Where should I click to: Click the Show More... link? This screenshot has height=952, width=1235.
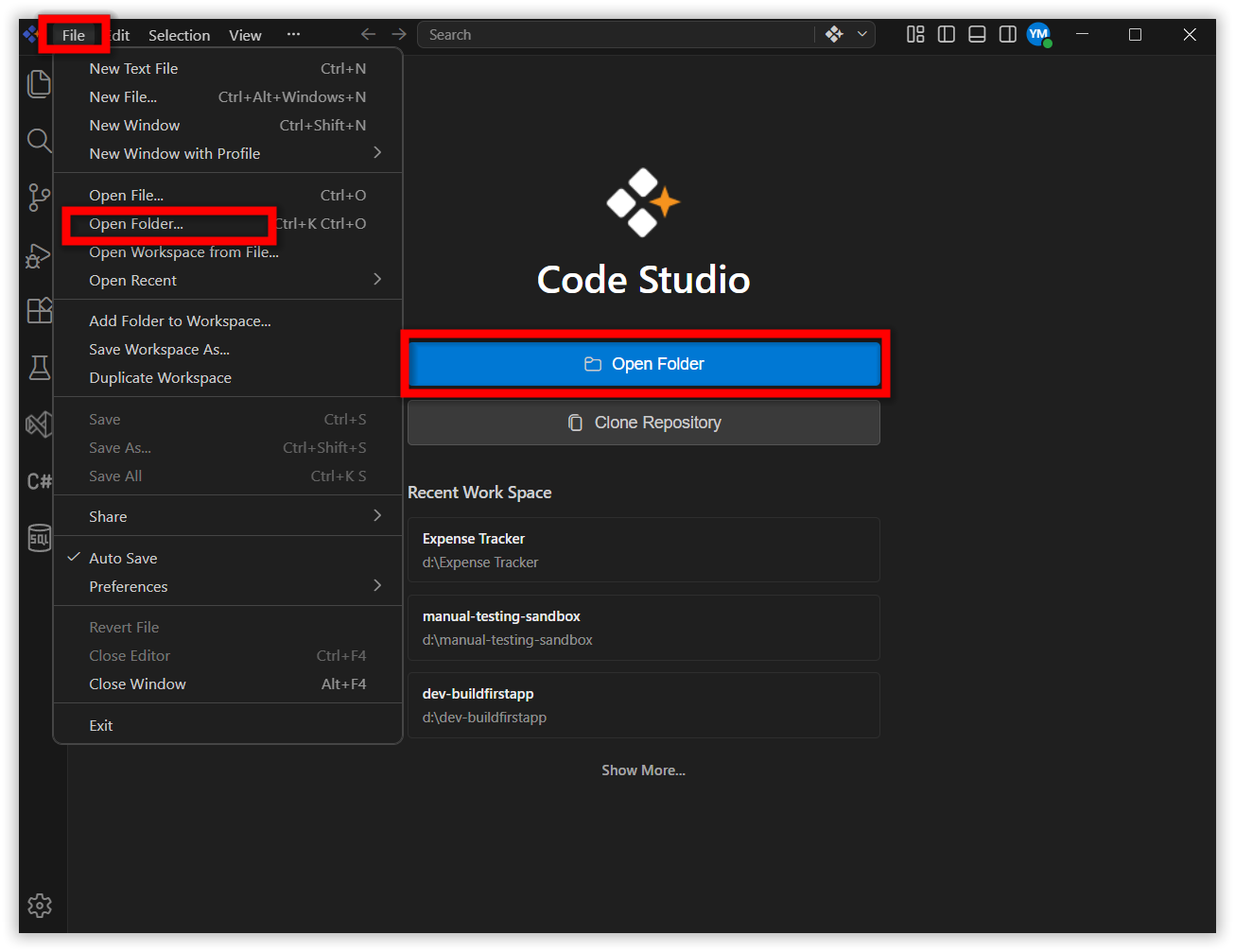point(644,770)
